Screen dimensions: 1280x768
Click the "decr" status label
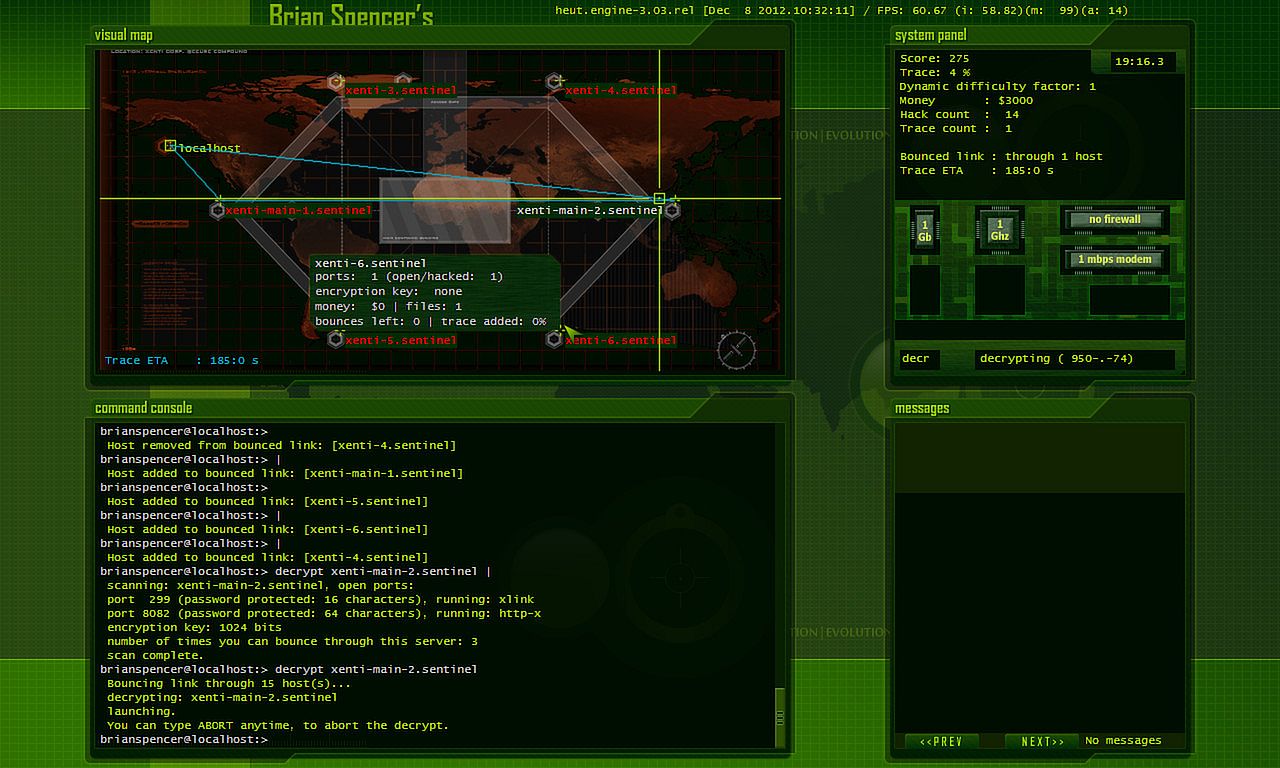pos(916,359)
